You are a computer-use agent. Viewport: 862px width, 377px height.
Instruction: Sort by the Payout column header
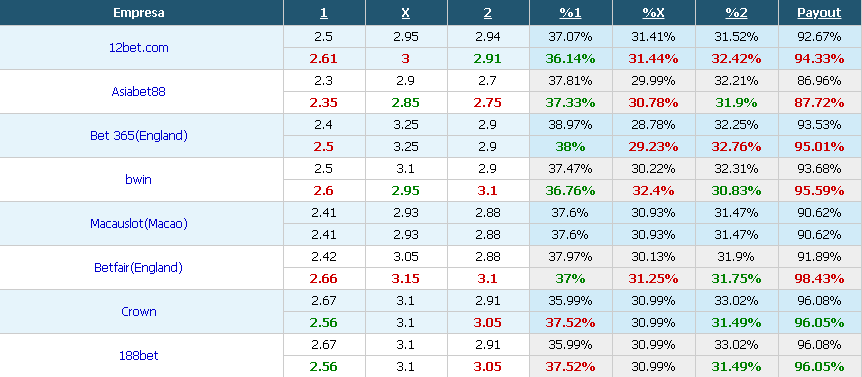click(819, 13)
